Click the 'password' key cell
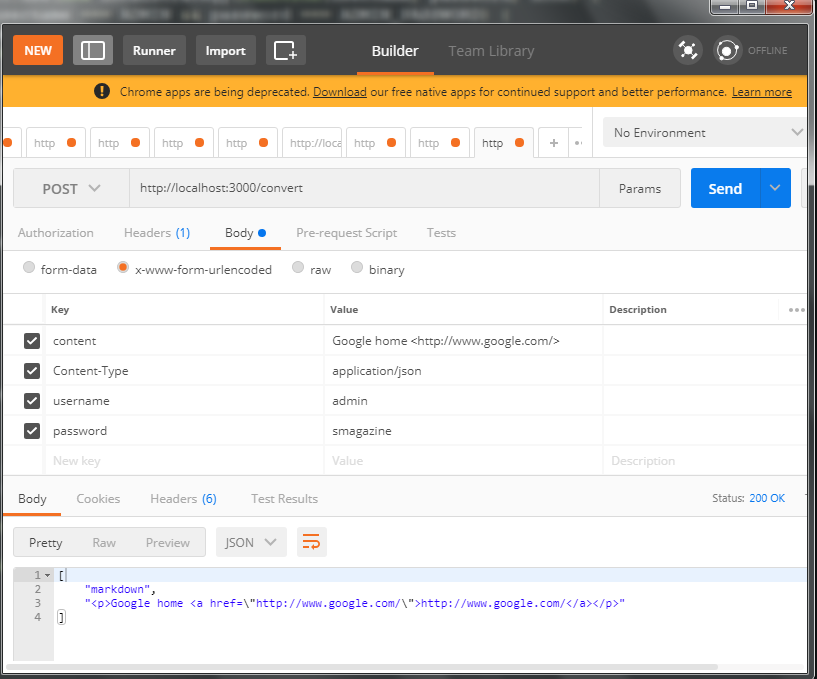Screen dimensions: 817x679 [x=184, y=431]
